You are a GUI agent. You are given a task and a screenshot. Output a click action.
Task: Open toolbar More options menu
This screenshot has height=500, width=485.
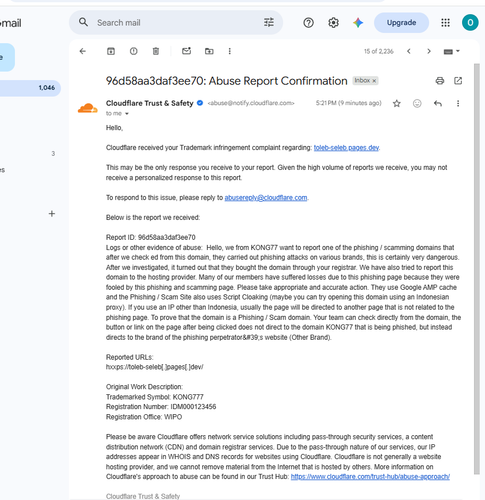coord(229,51)
